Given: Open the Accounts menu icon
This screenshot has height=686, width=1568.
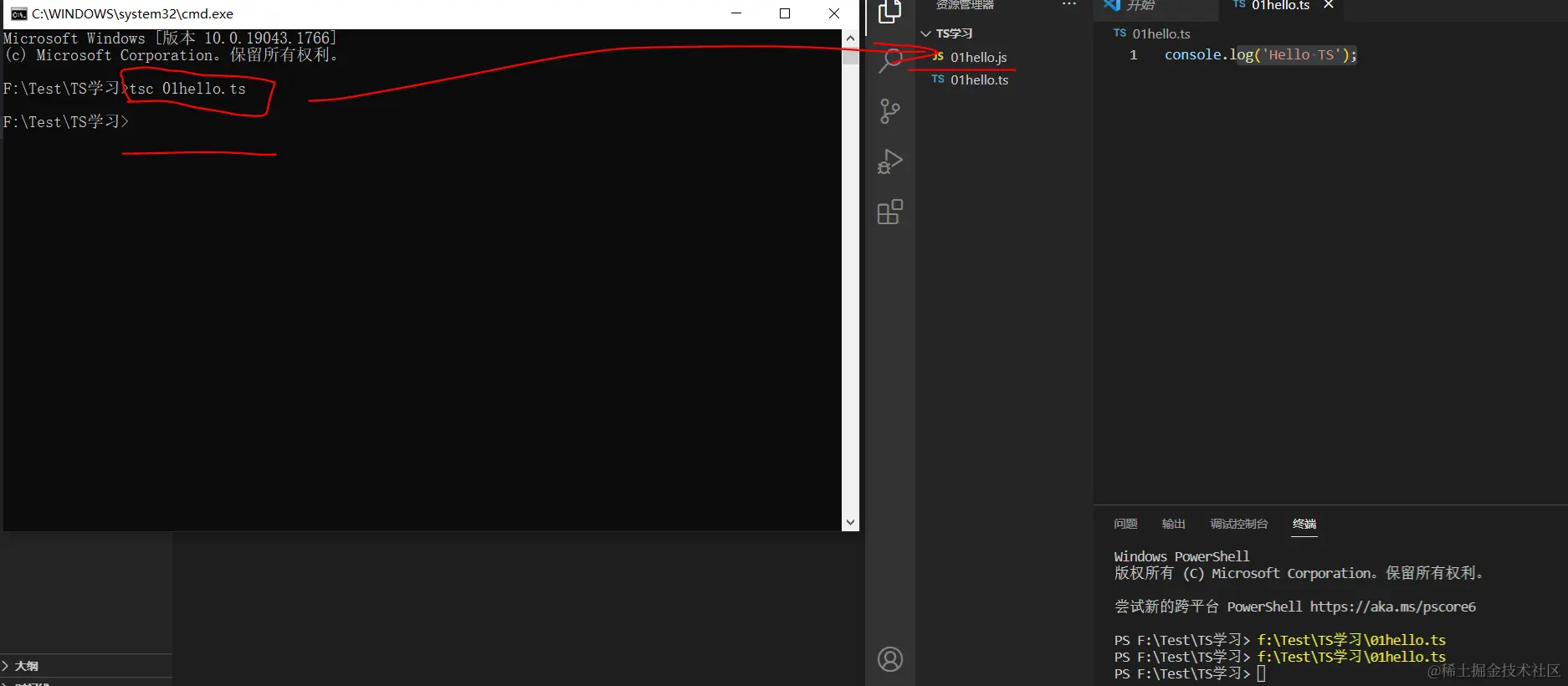Looking at the screenshot, I should [890, 659].
